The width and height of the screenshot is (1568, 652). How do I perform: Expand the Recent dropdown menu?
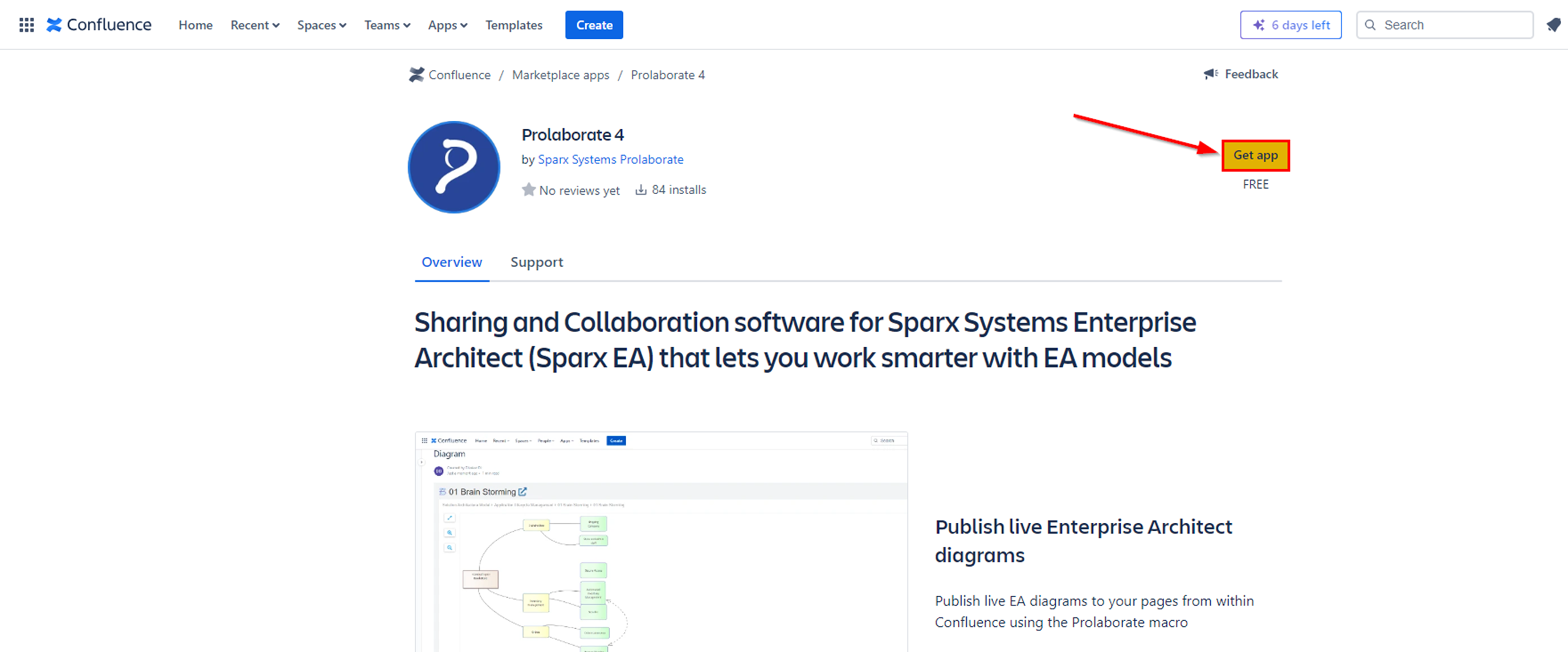(x=255, y=25)
